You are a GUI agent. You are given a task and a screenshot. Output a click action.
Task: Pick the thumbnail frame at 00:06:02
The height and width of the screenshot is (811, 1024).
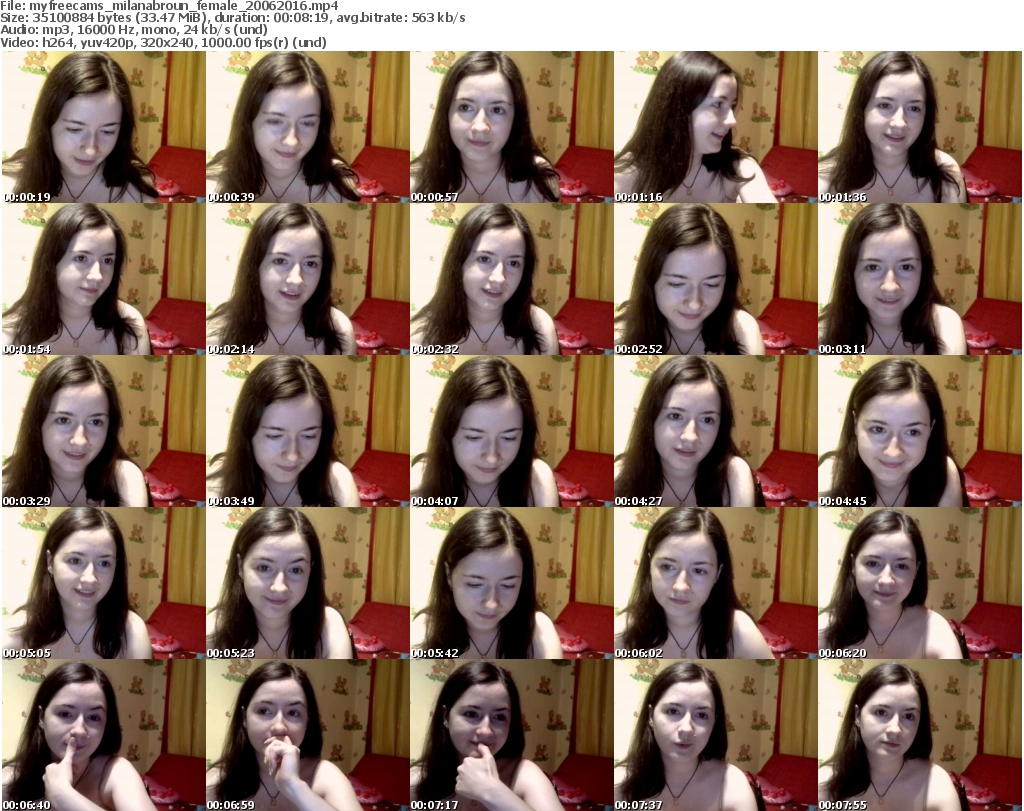716,583
